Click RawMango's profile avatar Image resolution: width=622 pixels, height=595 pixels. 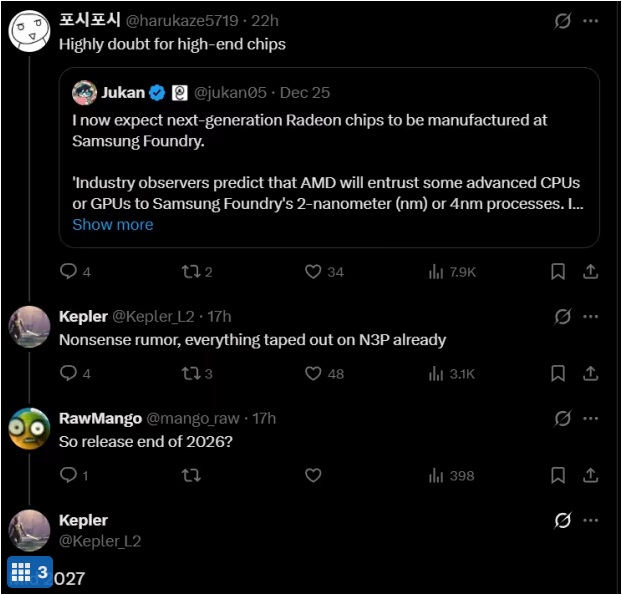point(29,428)
